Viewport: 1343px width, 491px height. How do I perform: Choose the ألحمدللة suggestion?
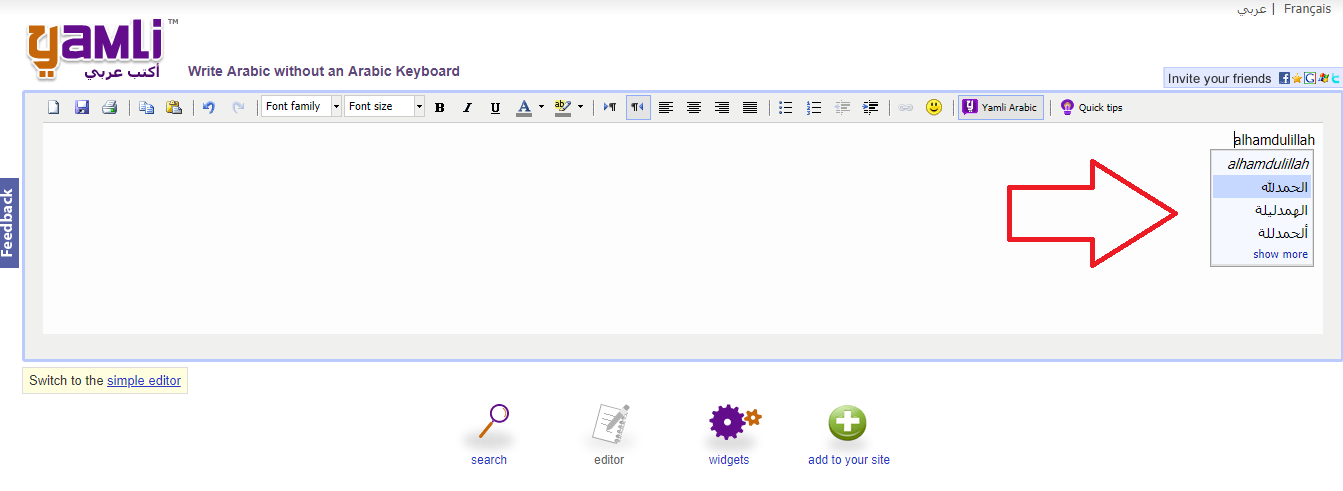(x=1261, y=233)
